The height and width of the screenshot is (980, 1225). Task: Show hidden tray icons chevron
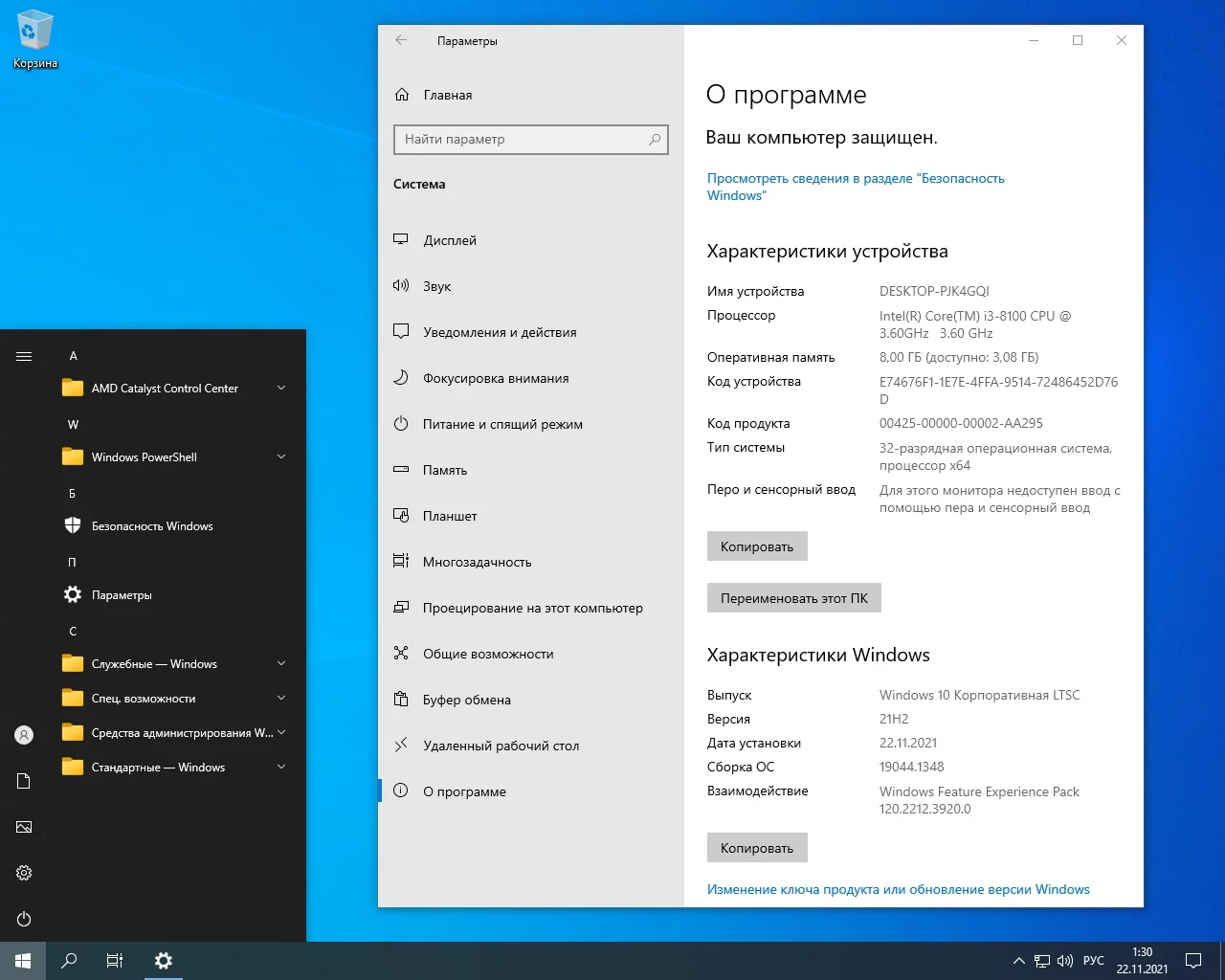1018,961
